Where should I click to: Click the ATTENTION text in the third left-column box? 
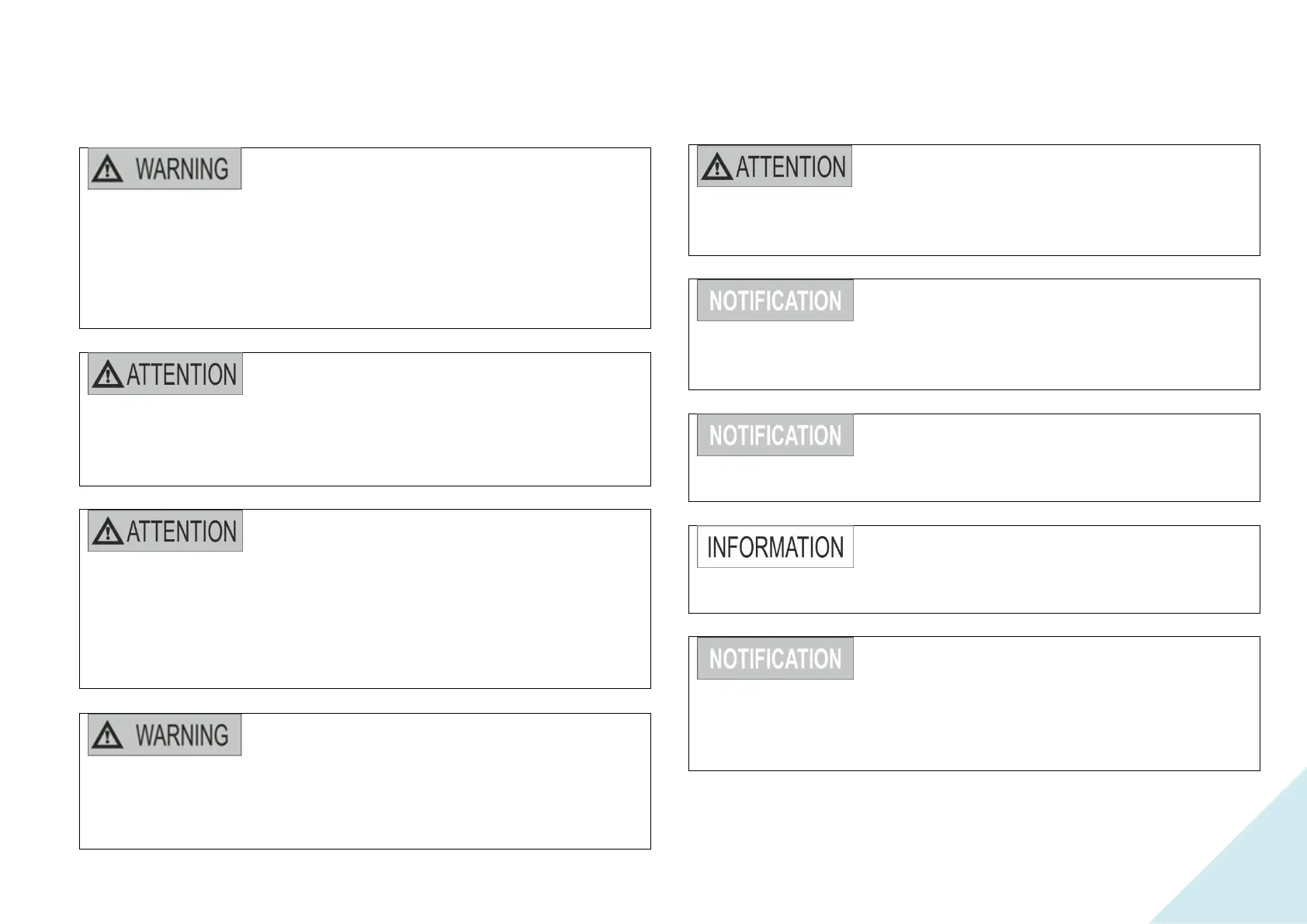(182, 531)
